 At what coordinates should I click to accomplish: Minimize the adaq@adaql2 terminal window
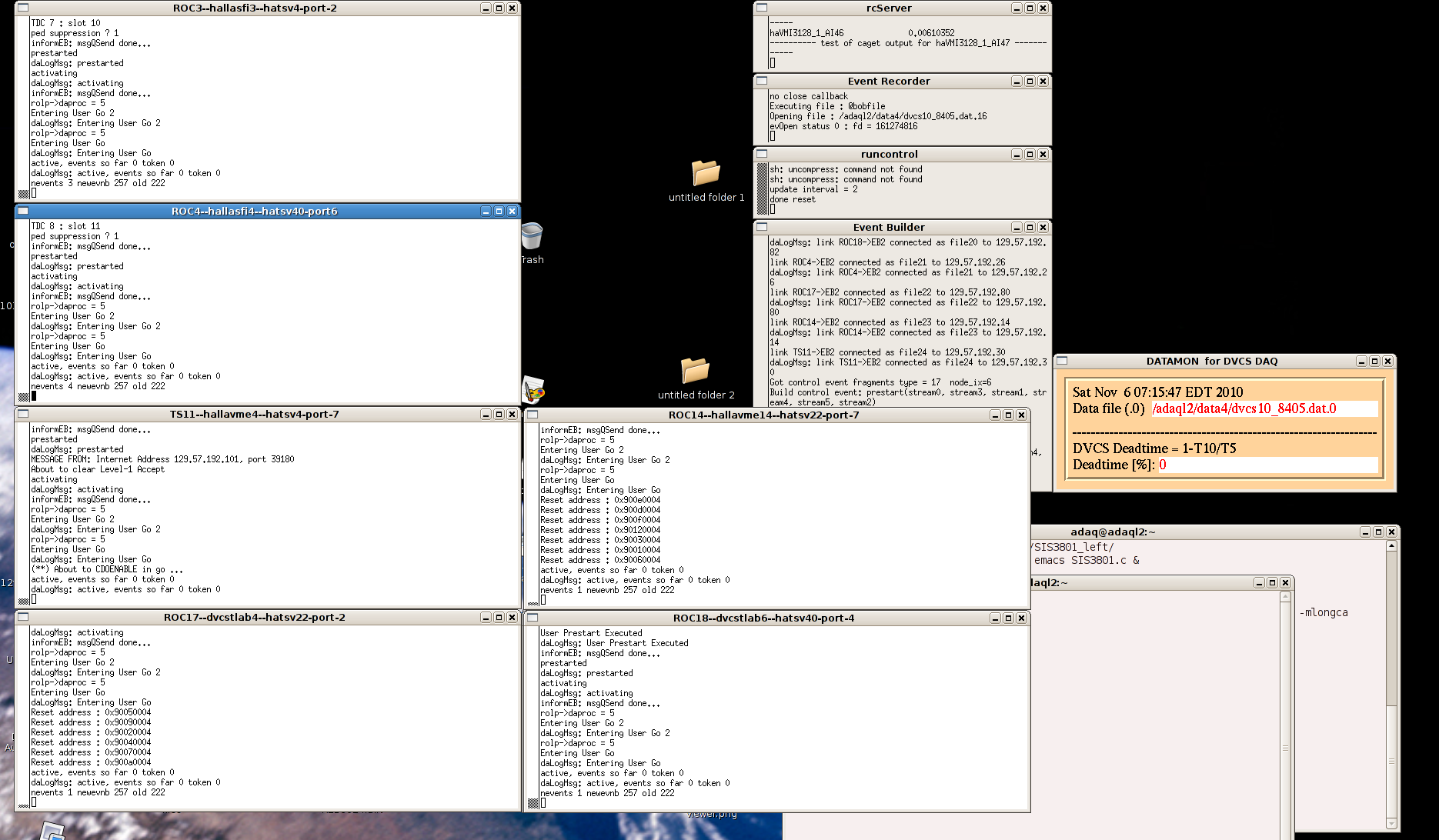tap(1365, 532)
